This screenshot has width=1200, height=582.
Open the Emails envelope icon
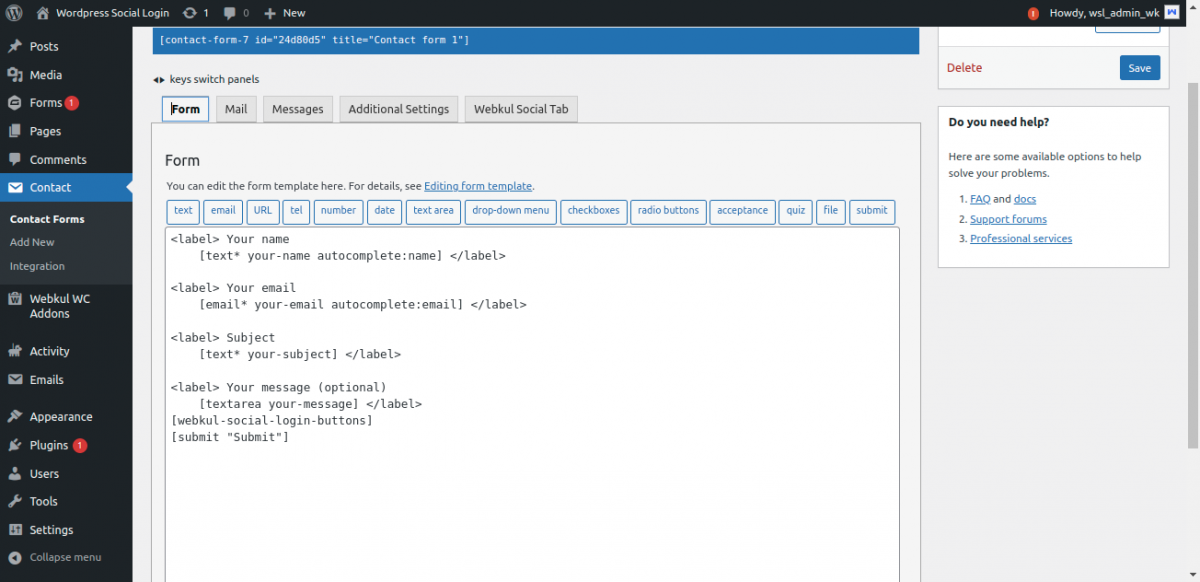click(x=15, y=380)
